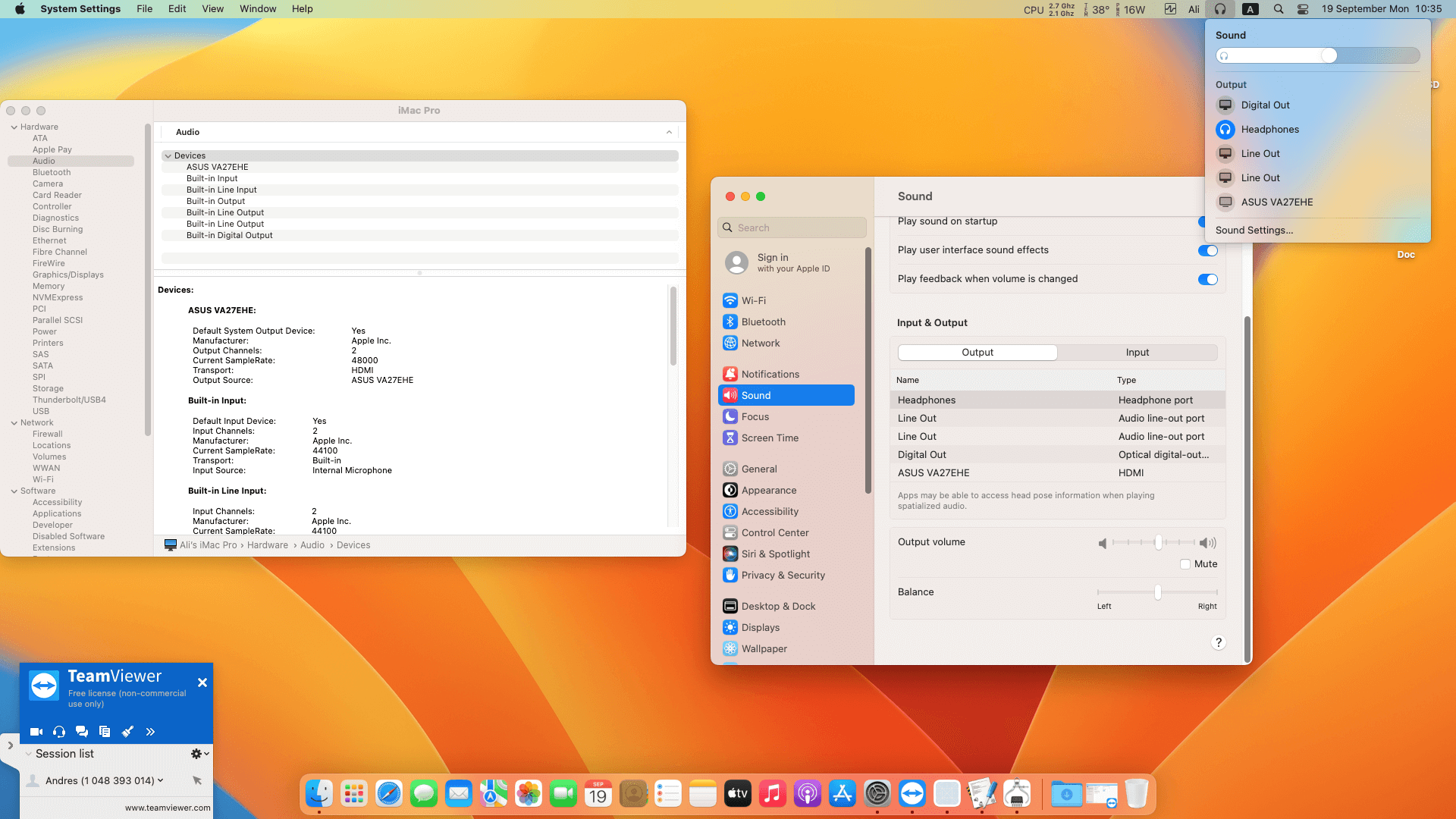
Task: Check the Mute checkbox
Action: (x=1185, y=564)
